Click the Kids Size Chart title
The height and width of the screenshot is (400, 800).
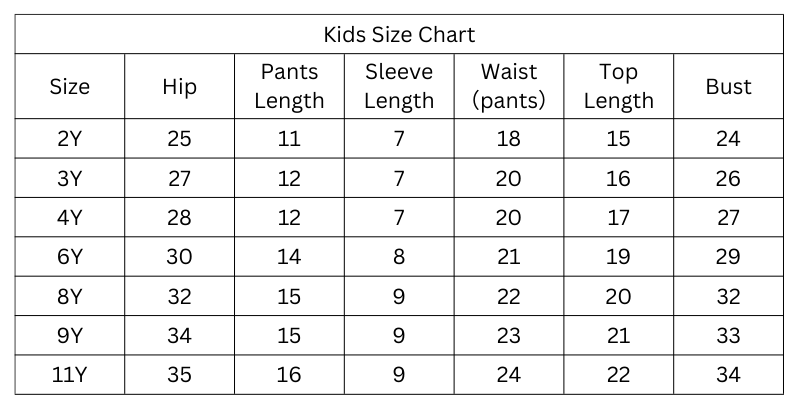click(399, 35)
